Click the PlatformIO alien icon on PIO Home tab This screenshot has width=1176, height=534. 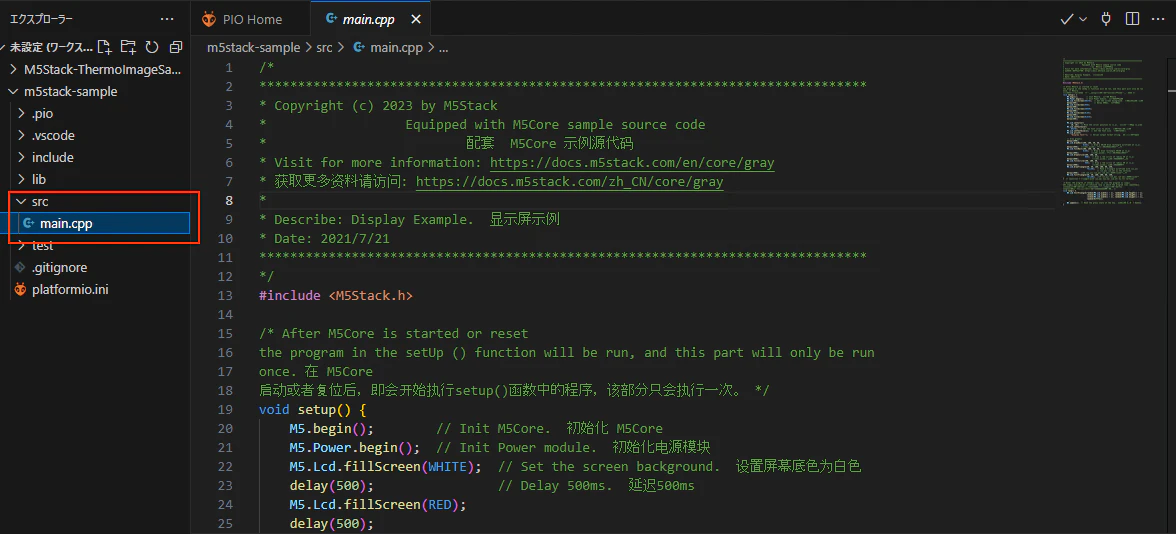[209, 20]
